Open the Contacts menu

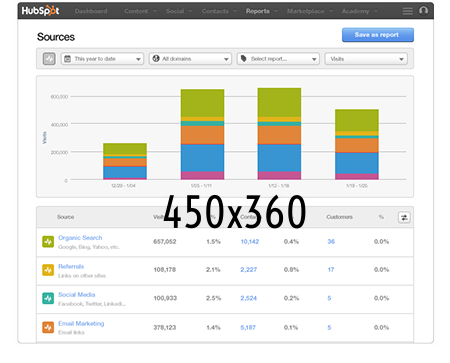(219, 11)
